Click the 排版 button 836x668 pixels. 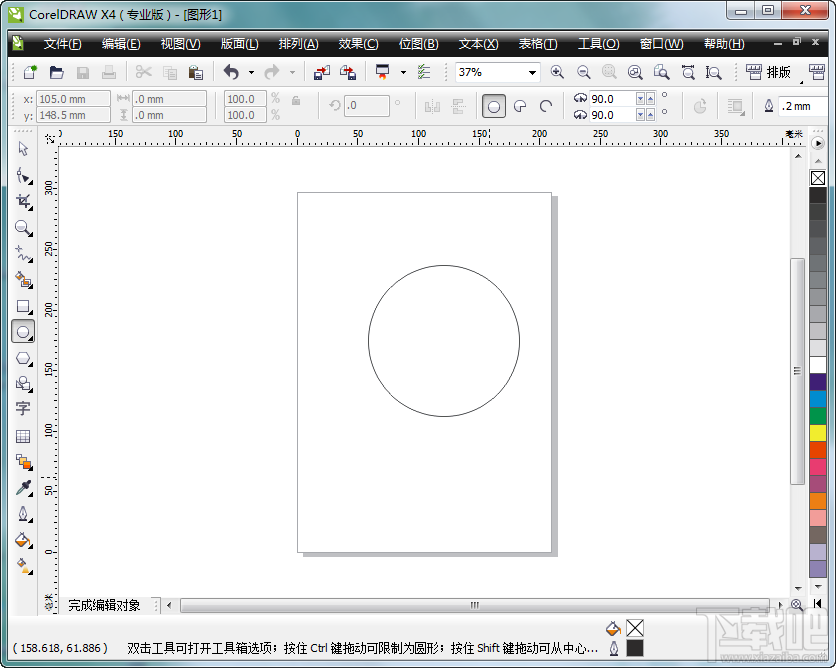[x=768, y=72]
